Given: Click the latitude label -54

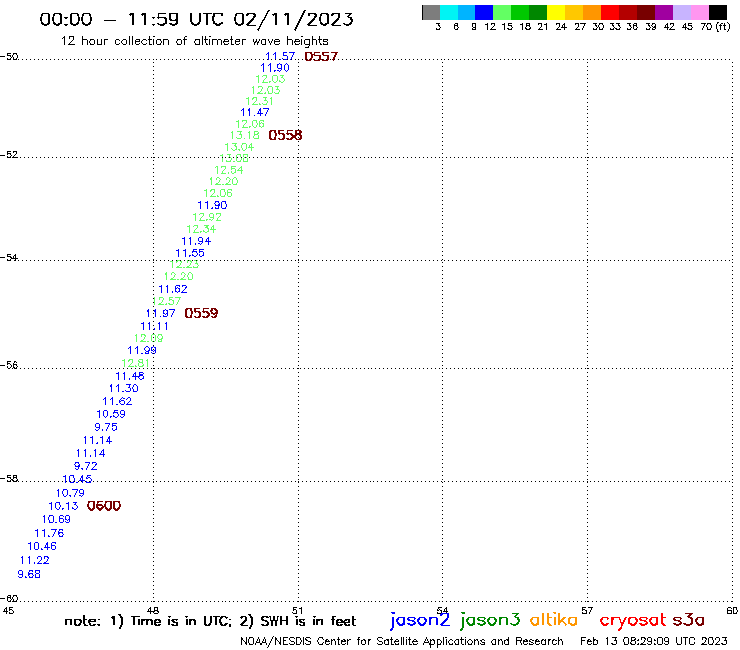Looking at the screenshot, I should click(9, 258).
